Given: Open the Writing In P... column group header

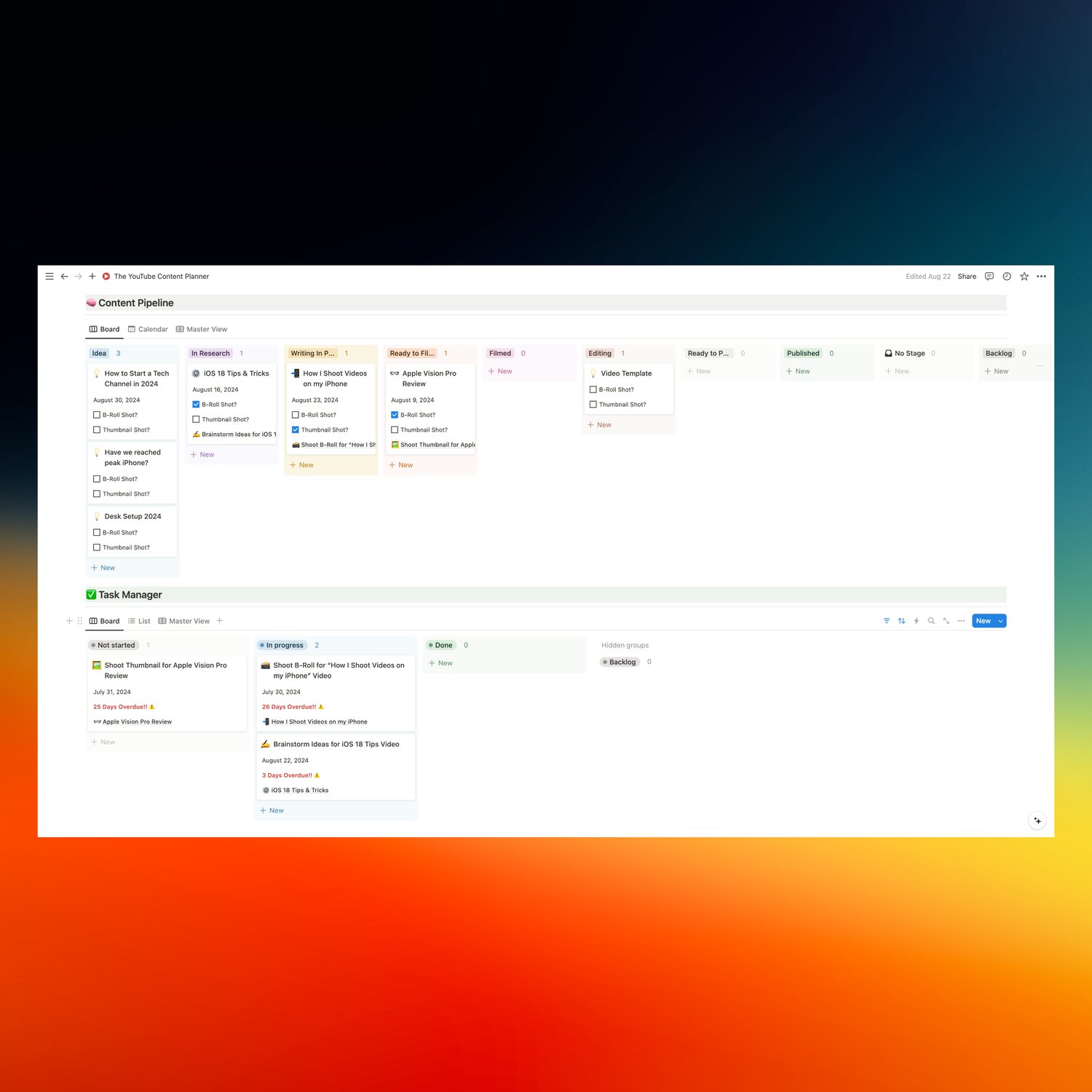Looking at the screenshot, I should [x=312, y=353].
